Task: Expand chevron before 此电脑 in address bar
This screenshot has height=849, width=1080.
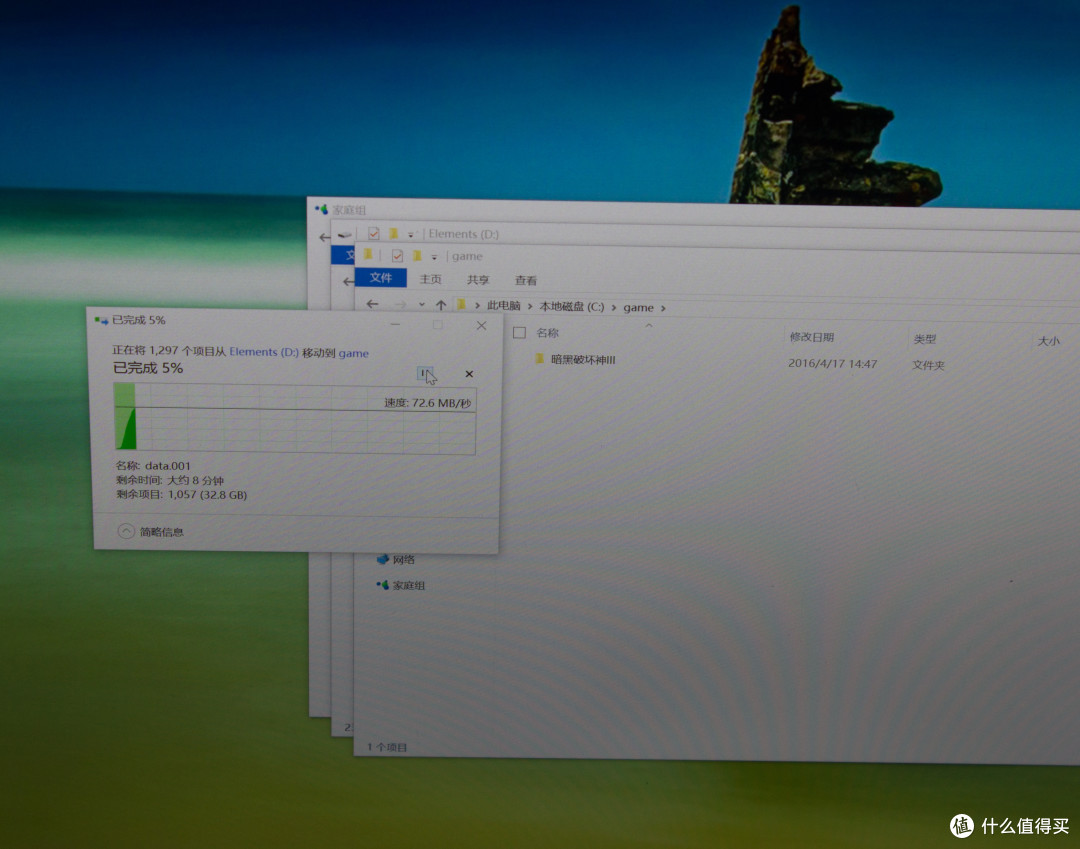Action: tap(477, 305)
